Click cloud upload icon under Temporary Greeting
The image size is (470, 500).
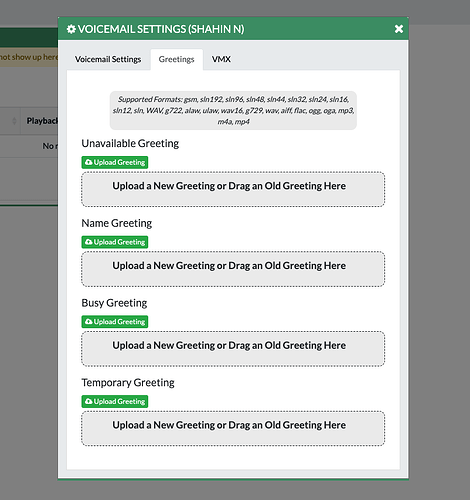[x=88, y=401]
